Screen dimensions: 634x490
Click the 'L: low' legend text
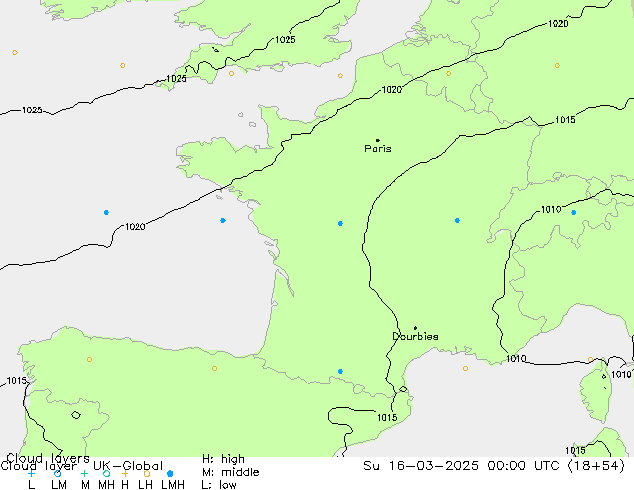[219, 485]
